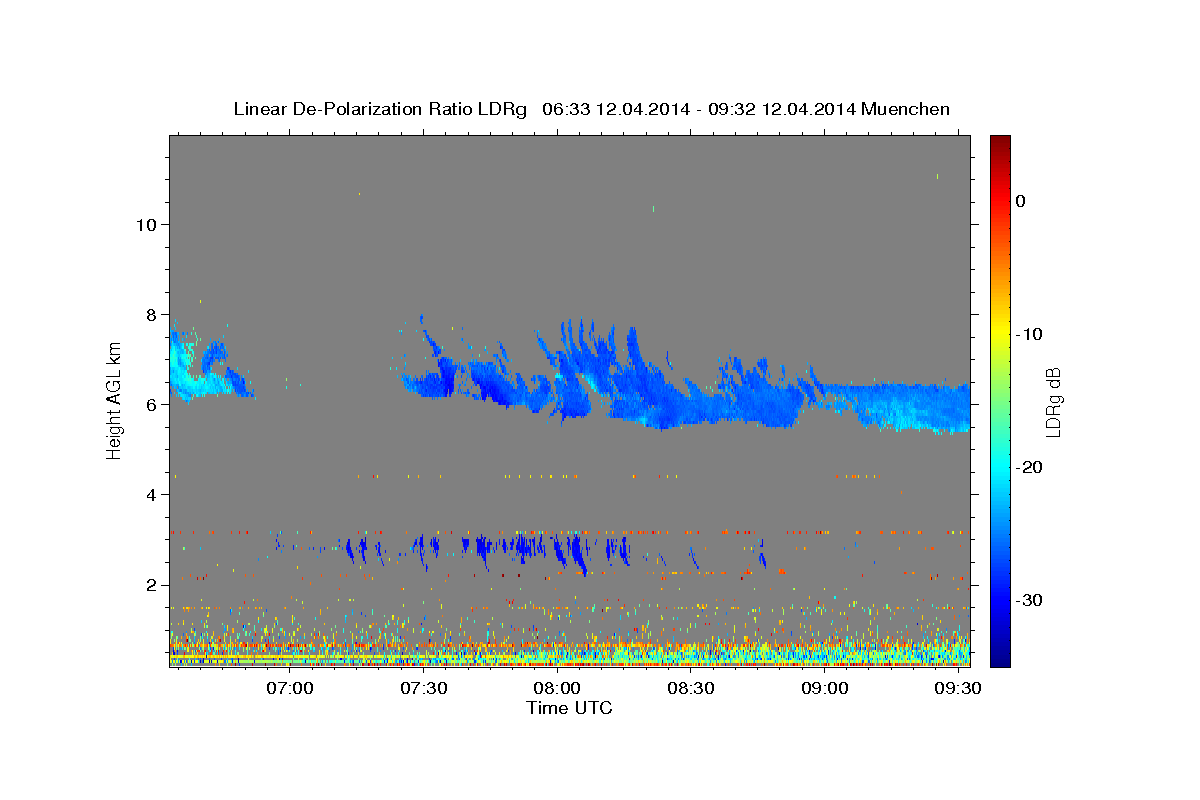Click the height tick label 6
Screen dimensions: 1200x800
[x=151, y=404]
